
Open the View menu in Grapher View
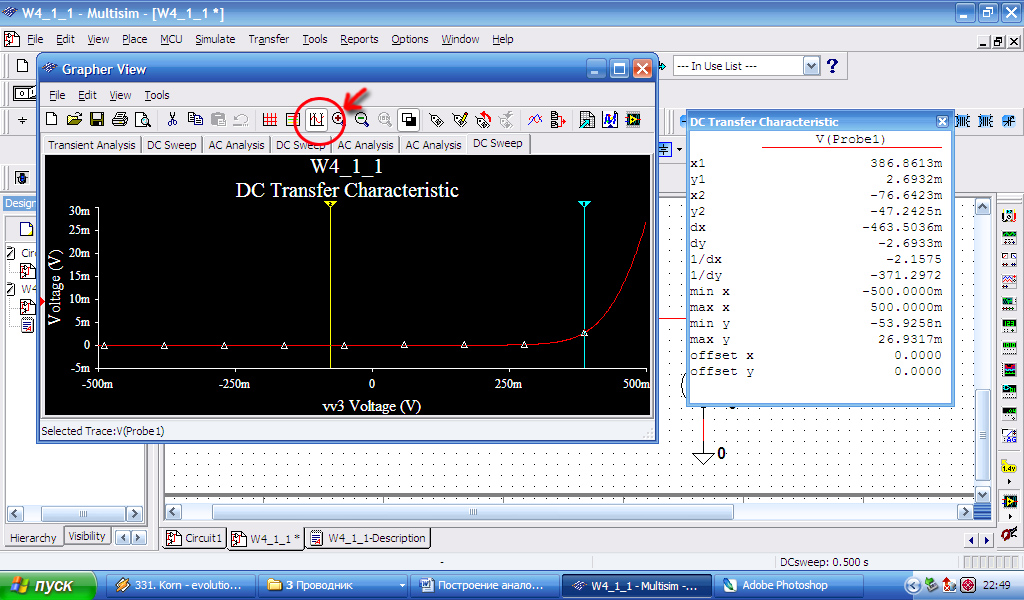pos(120,95)
